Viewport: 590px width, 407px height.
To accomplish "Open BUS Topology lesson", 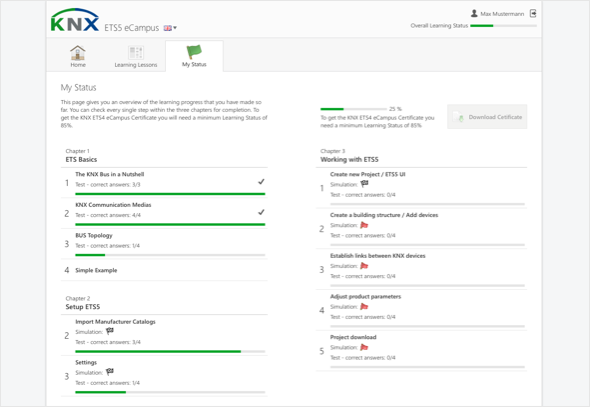I will click(x=94, y=235).
